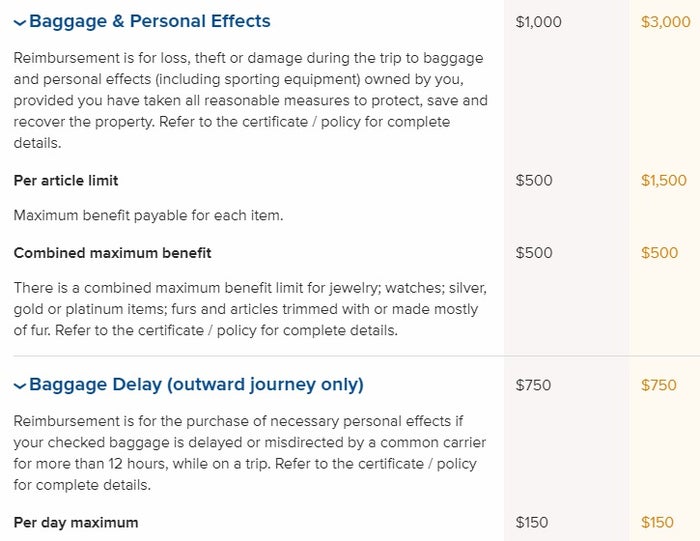Click the Per day maximum label
This screenshot has width=700, height=541.
76,522
